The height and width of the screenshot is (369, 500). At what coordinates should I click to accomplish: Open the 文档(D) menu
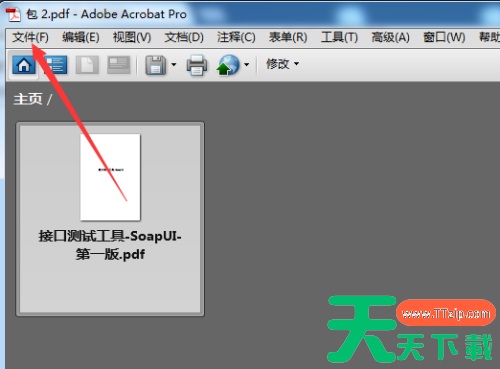click(x=184, y=37)
